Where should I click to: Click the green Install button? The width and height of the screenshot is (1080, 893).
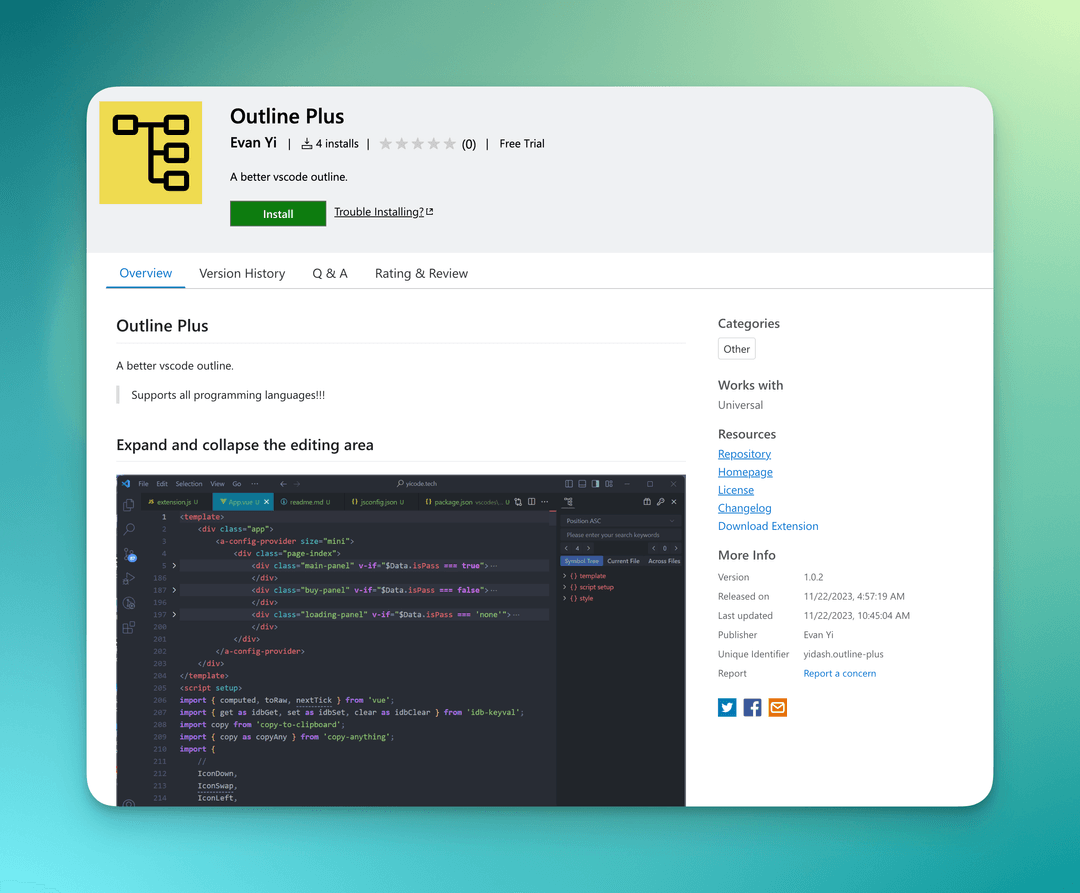click(278, 213)
